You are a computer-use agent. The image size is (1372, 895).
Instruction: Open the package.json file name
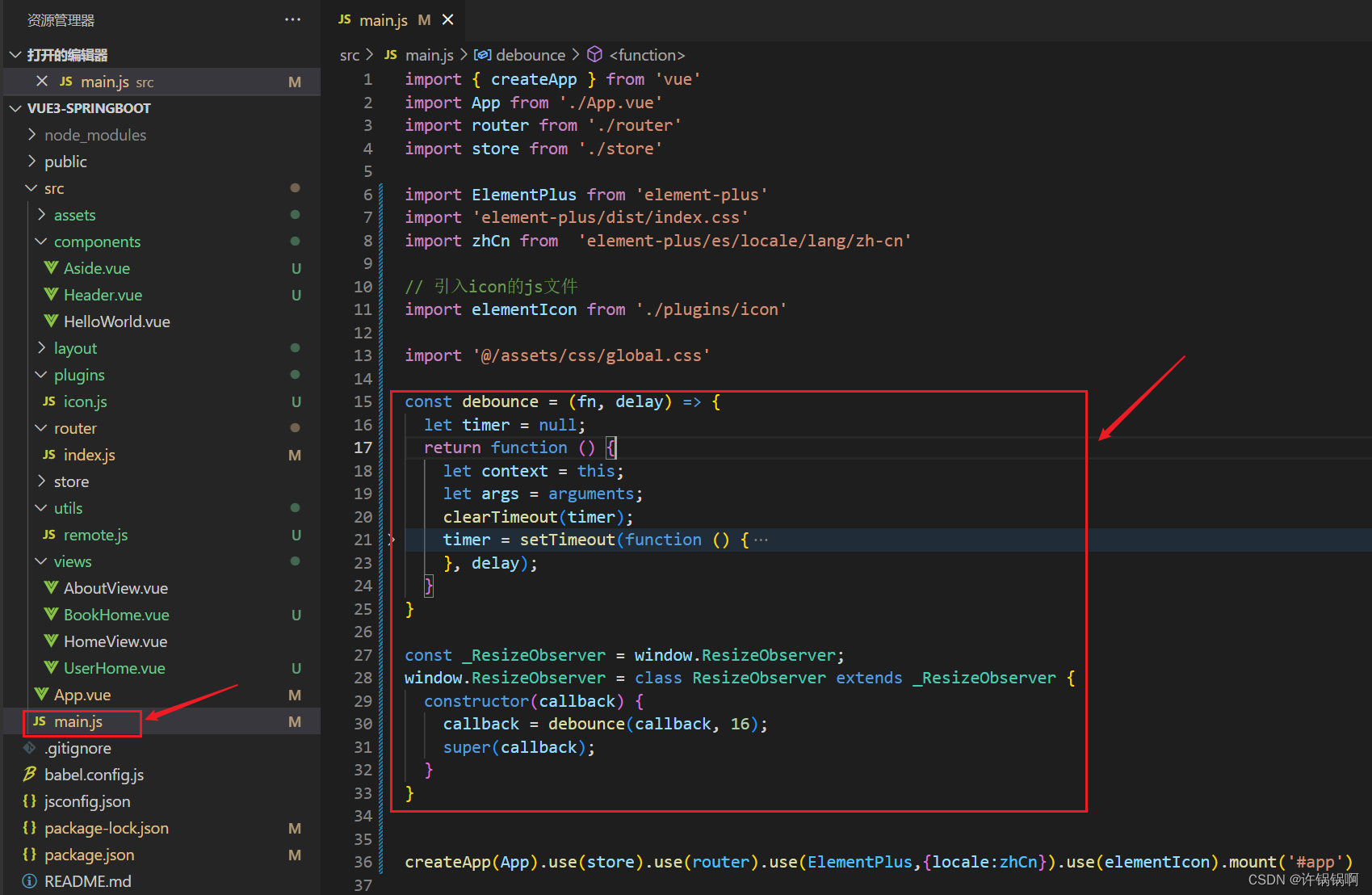pyautogui.click(x=90, y=855)
